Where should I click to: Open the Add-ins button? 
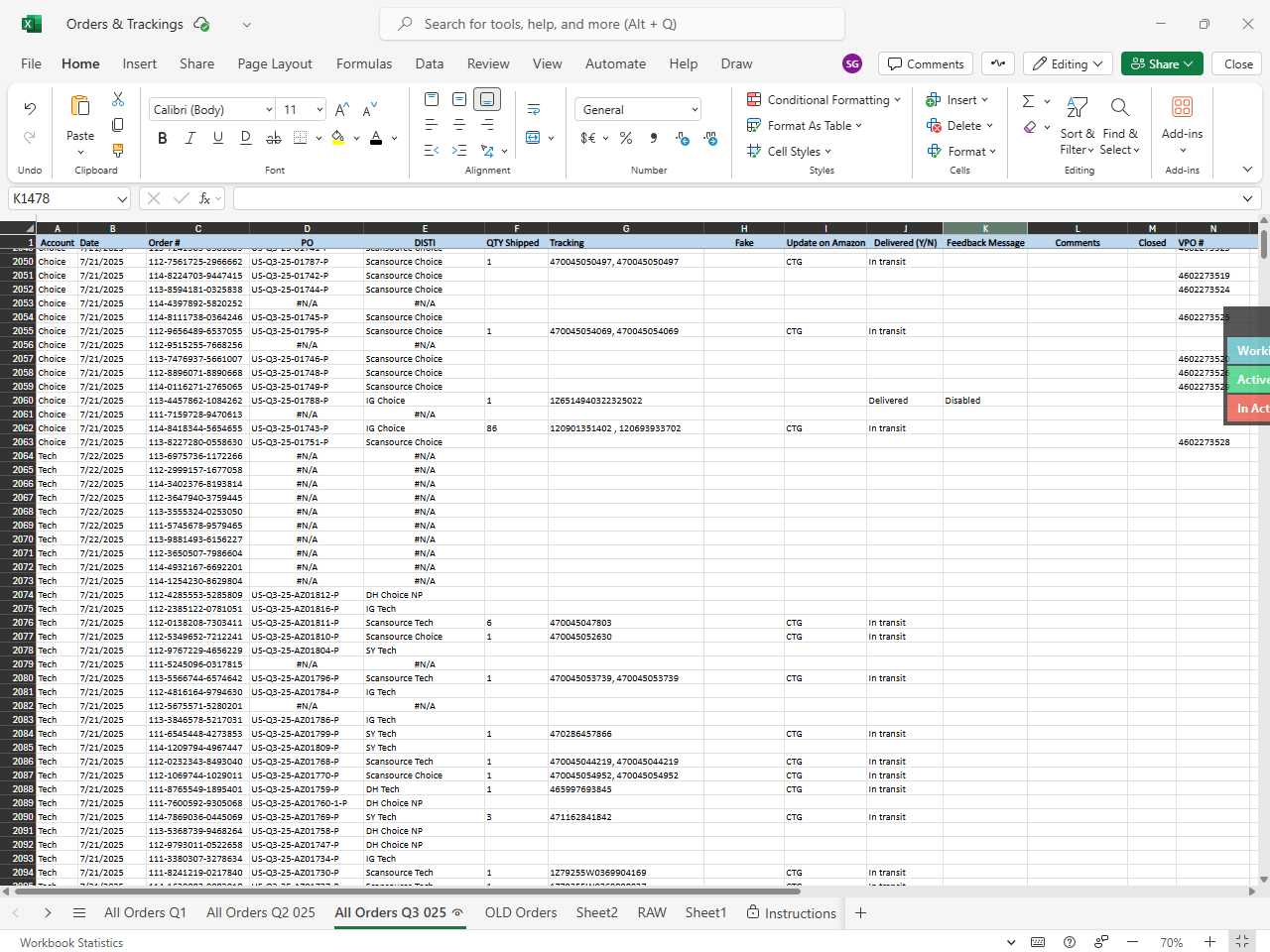(x=1182, y=125)
